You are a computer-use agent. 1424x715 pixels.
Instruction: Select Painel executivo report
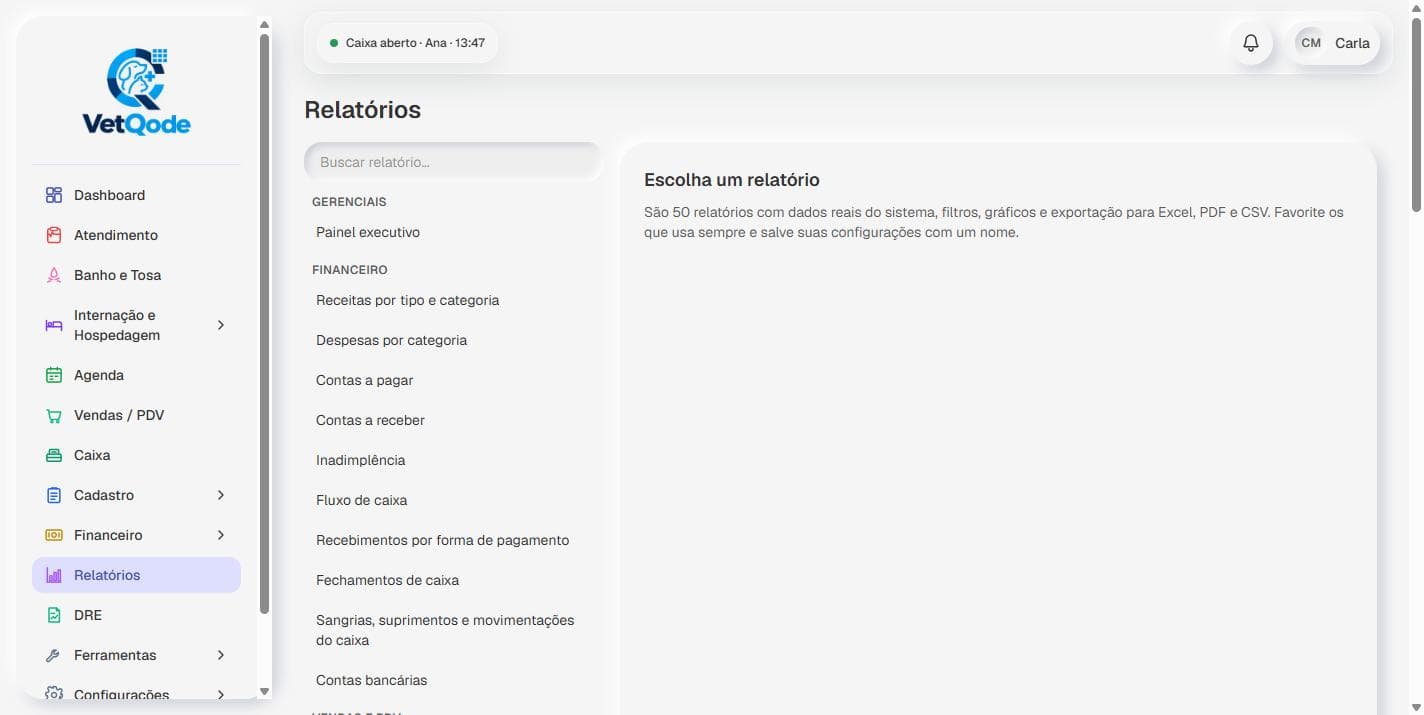click(x=454, y=232)
